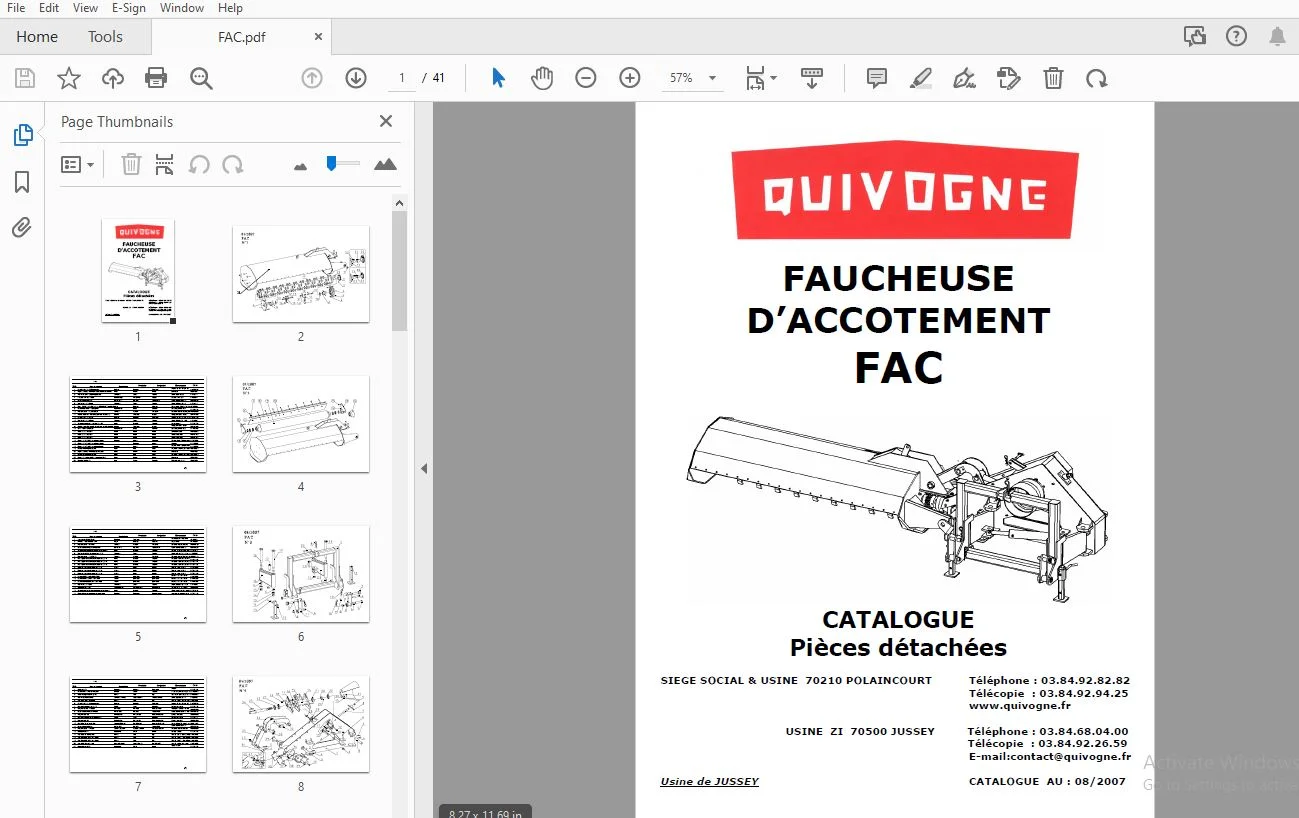Zoom out with the minus button

click(586, 78)
